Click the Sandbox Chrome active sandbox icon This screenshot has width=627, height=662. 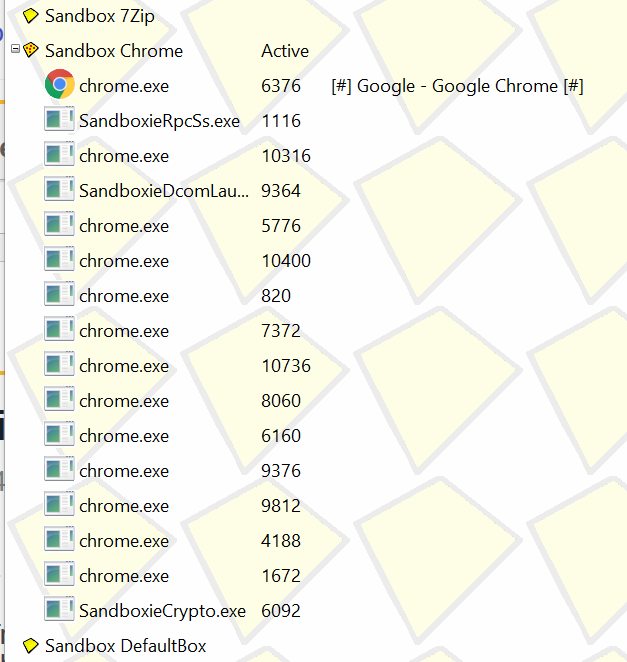pyautogui.click(x=30, y=50)
